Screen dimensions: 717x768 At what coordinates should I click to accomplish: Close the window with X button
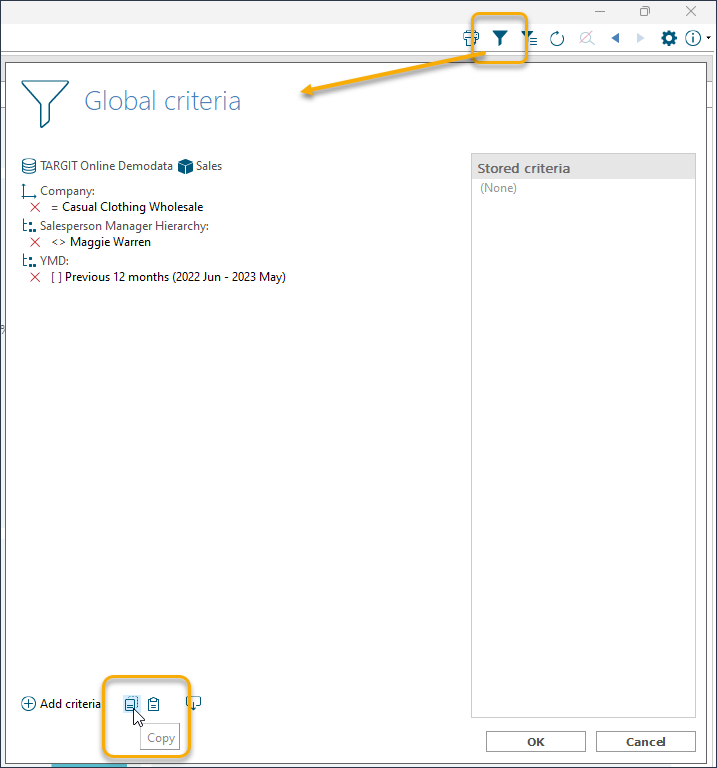[x=691, y=11]
